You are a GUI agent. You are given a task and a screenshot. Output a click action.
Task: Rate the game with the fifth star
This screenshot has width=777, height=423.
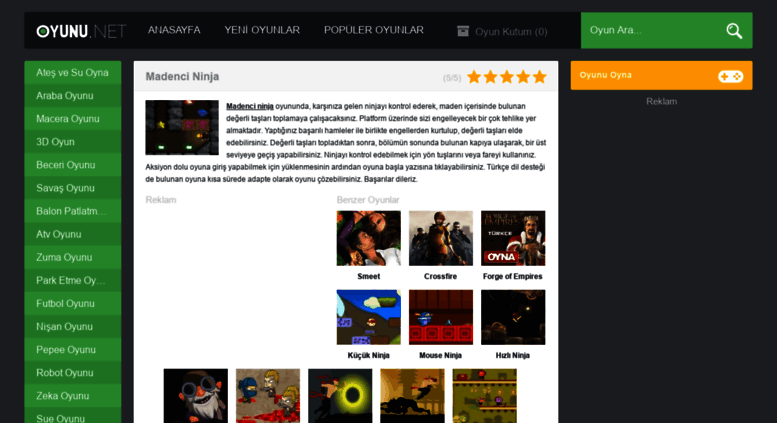(x=540, y=77)
